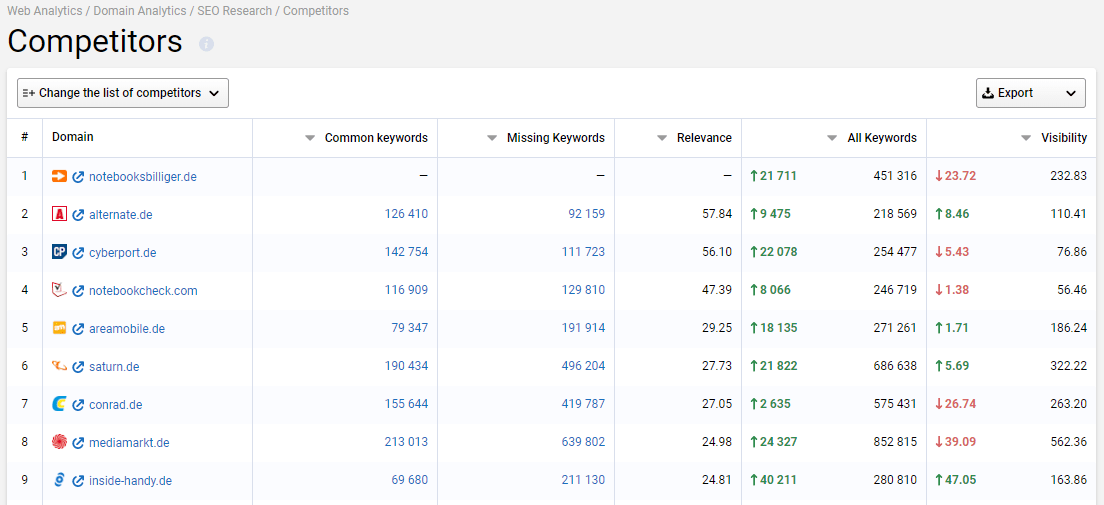This screenshot has width=1104, height=505.
Task: Open conrad.de domain link
Action: [x=115, y=405]
